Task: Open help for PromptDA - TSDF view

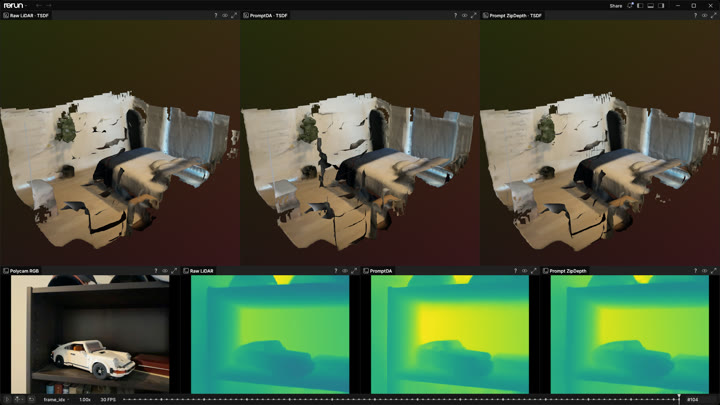Action: click(x=456, y=16)
